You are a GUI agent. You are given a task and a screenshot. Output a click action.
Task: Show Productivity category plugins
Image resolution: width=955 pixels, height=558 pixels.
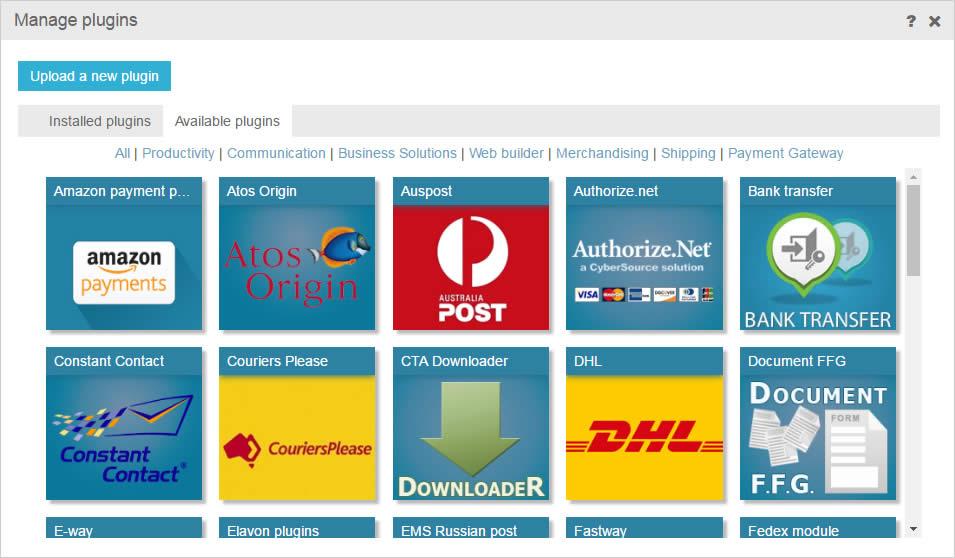coord(178,153)
